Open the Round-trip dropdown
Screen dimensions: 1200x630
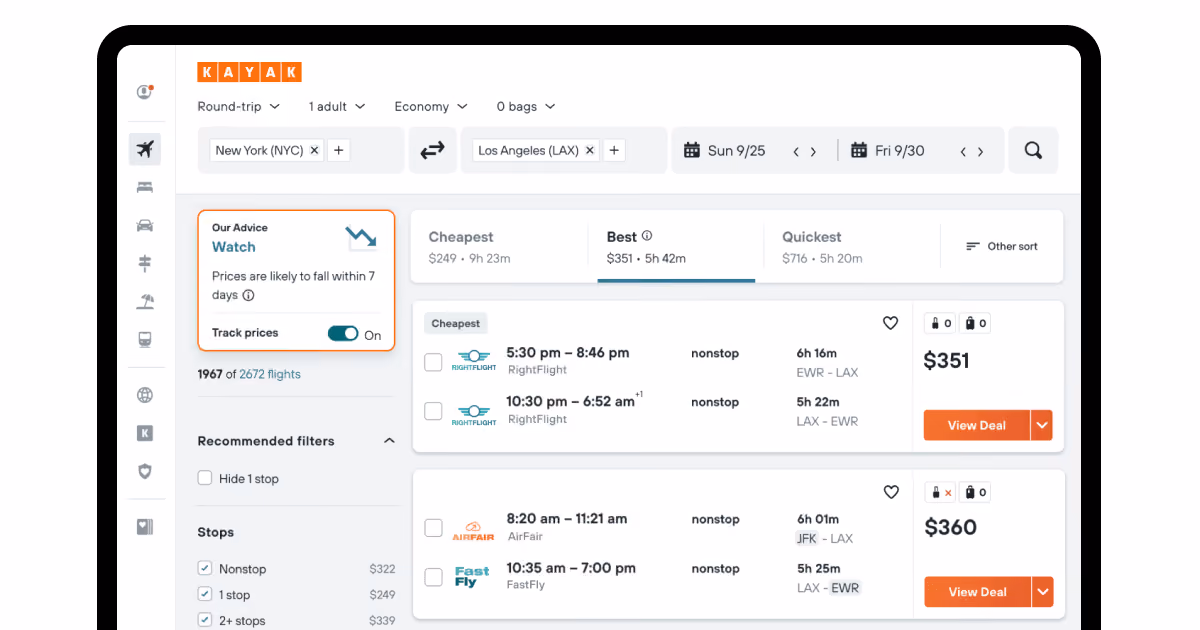pyautogui.click(x=239, y=106)
